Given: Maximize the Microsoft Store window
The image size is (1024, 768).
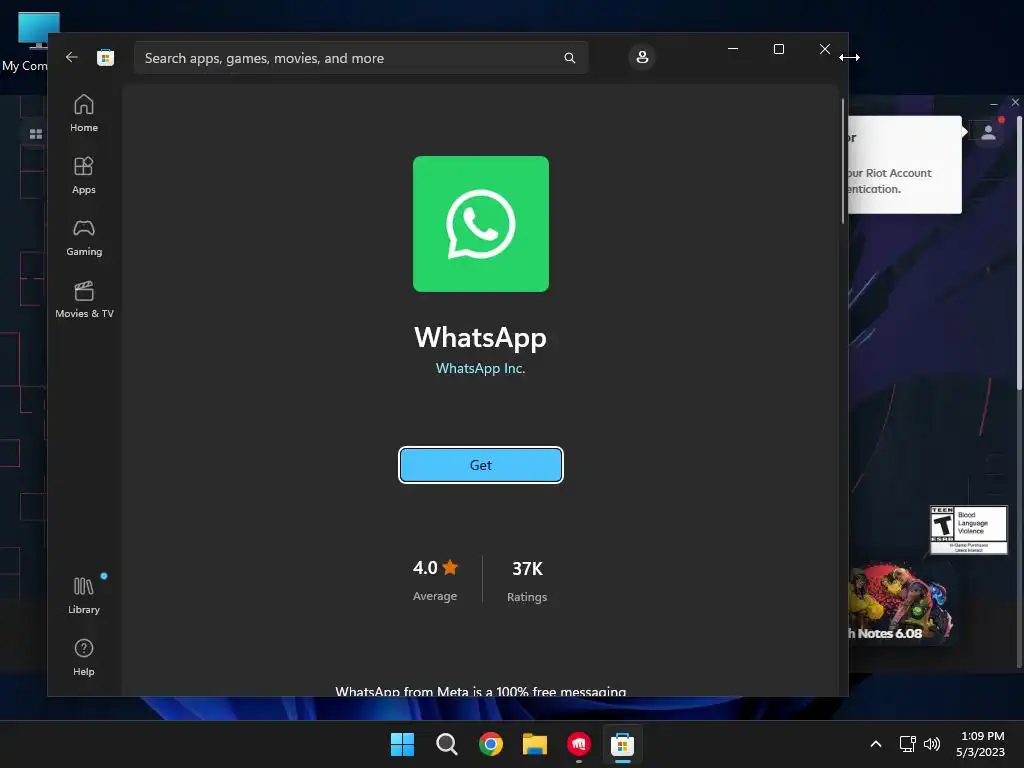Looking at the screenshot, I should point(778,49).
